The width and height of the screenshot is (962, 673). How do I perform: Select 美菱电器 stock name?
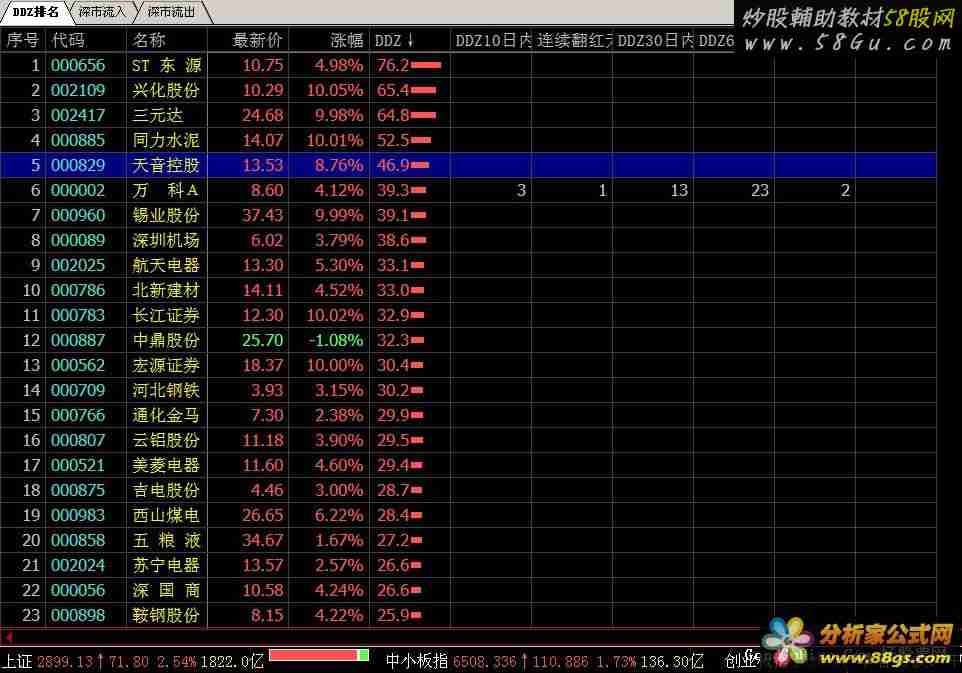[166, 465]
